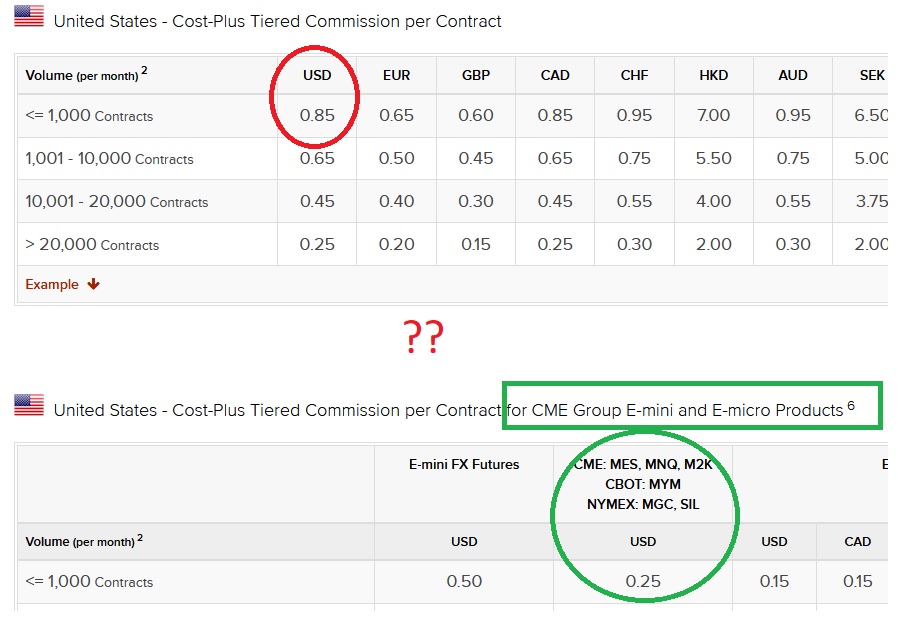The image size is (898, 617).
Task: Click GBP 0.45 in the 1,001 - 10,000 row
Action: point(476,158)
